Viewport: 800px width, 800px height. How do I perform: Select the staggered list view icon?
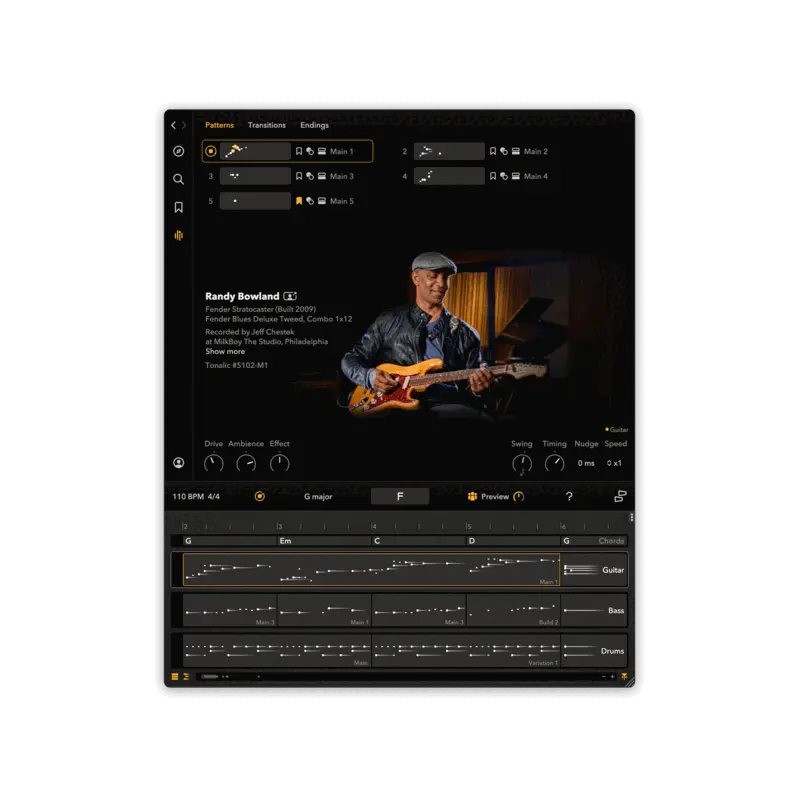click(x=186, y=677)
